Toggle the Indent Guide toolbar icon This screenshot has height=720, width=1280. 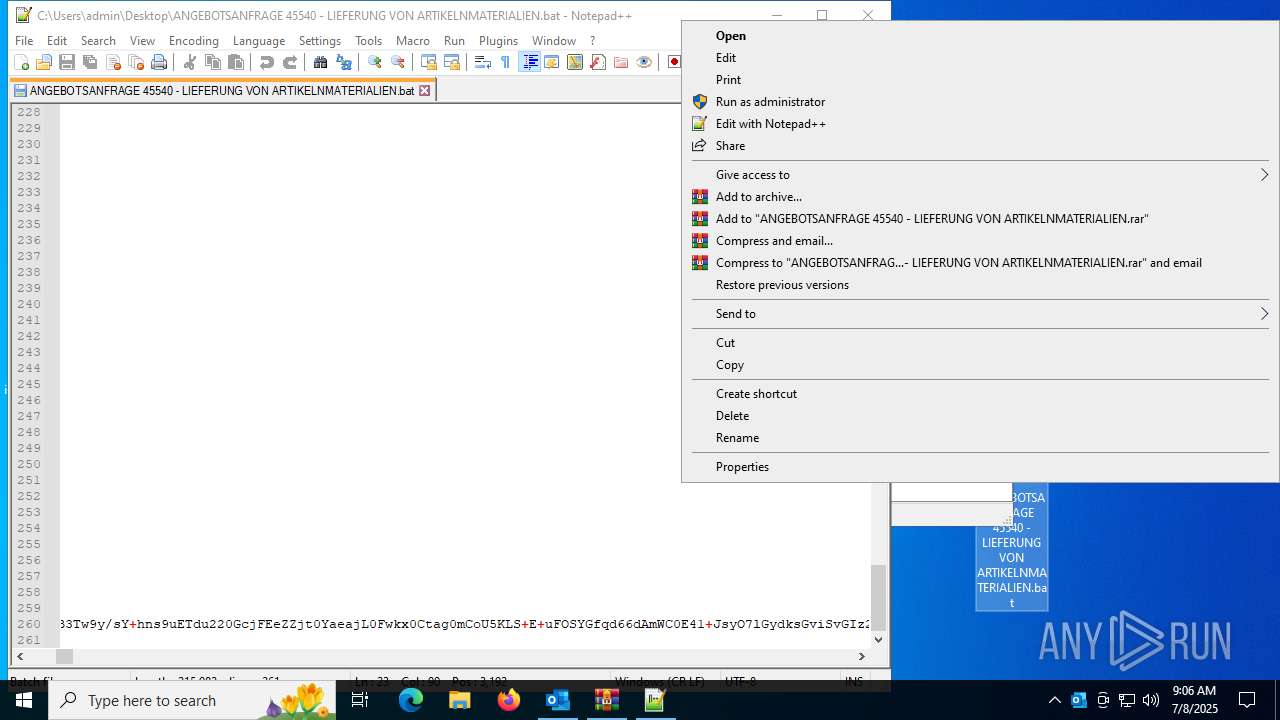tap(529, 62)
